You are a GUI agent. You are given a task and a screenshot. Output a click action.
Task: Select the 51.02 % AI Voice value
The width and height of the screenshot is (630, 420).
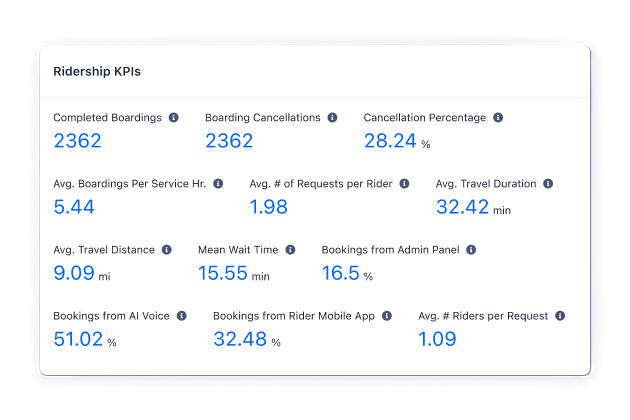[85, 339]
